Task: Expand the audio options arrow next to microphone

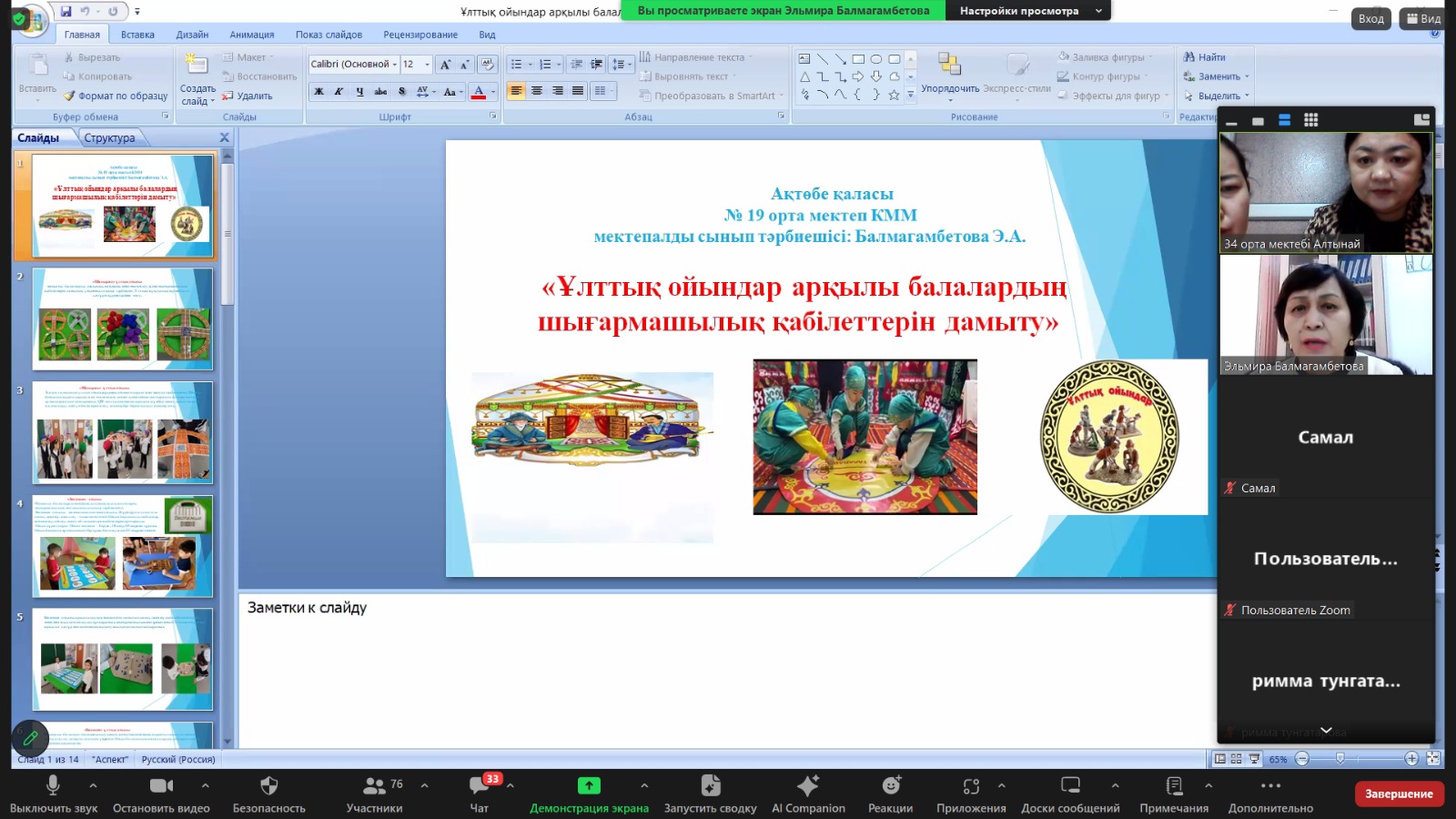Action: coord(93,784)
